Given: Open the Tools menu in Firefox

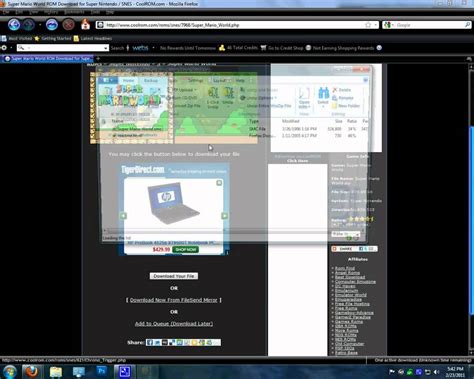Looking at the screenshot, I should point(95,12).
